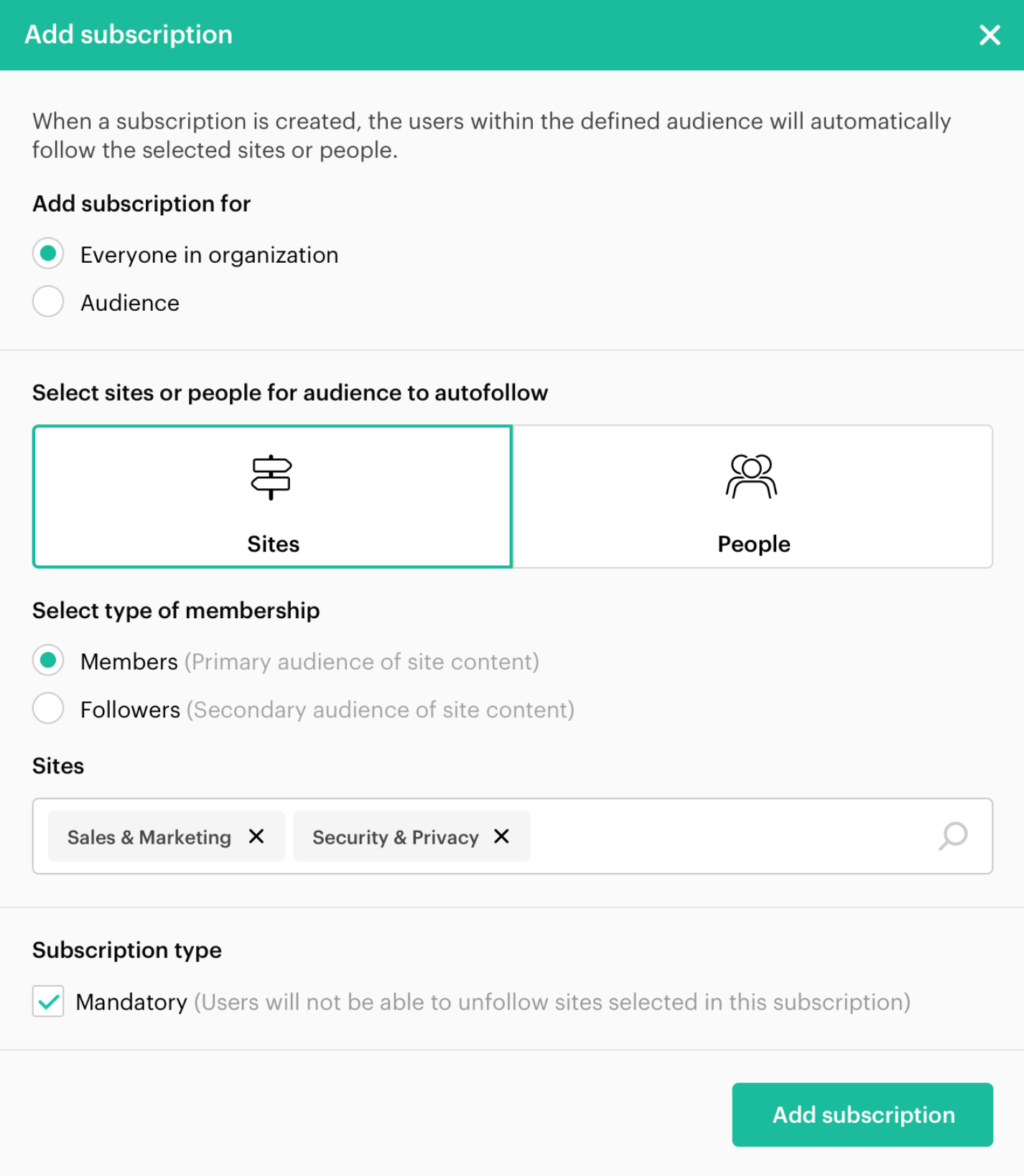Switch to the Sites autofollow tab label
The width and height of the screenshot is (1024, 1176).
pos(273,544)
